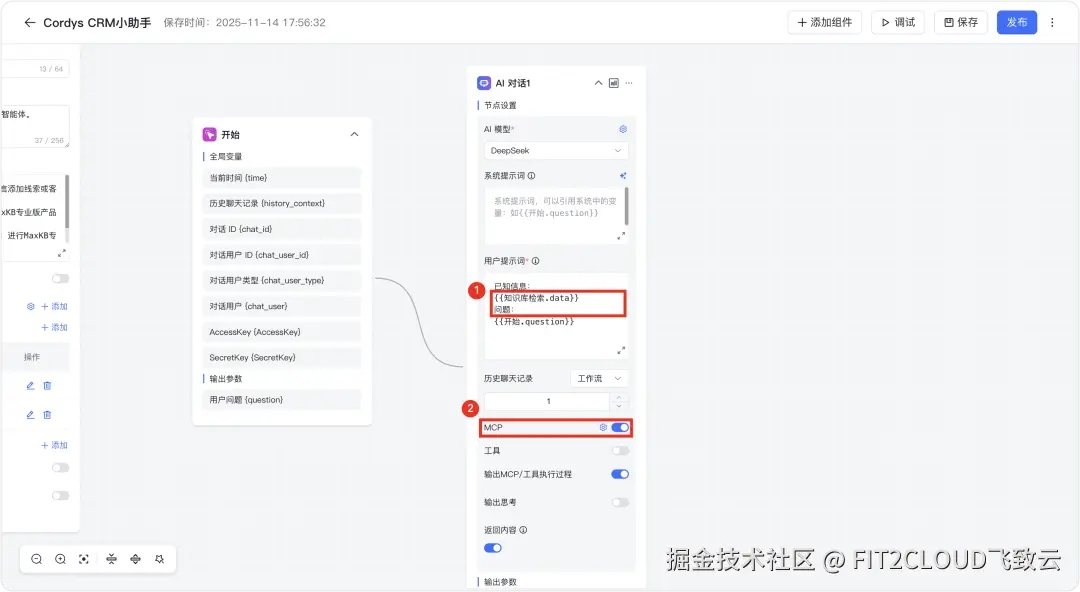Select the 当前时间 {time} variable row

(282, 178)
